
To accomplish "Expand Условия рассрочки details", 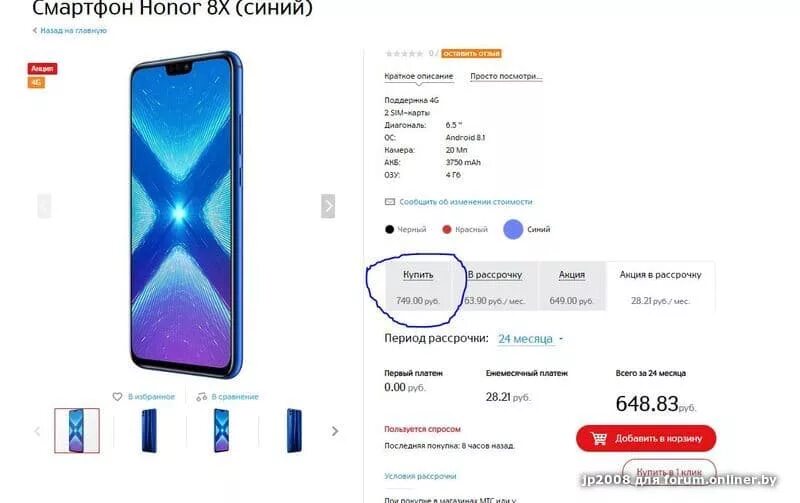I will 420,476.
